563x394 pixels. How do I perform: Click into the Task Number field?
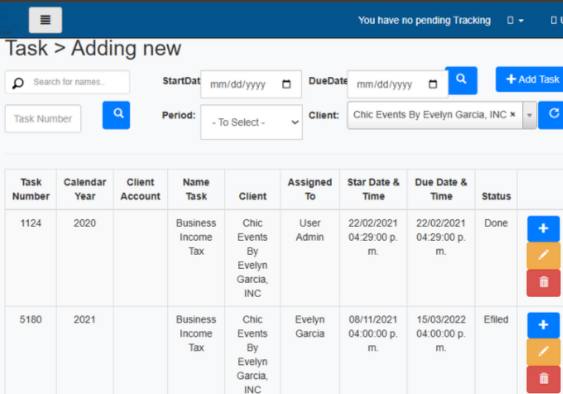tap(43, 119)
